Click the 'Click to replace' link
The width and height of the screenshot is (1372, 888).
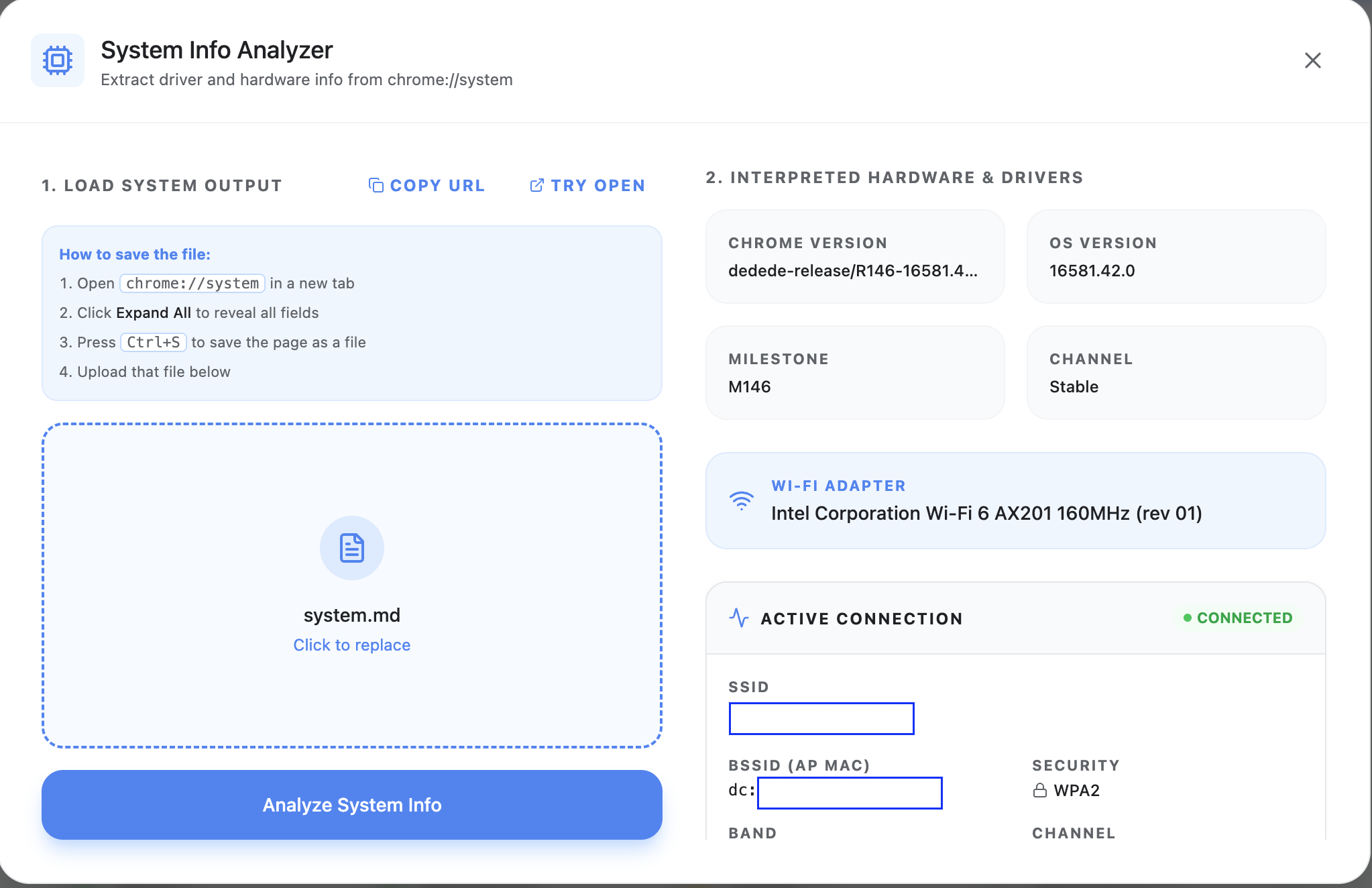point(352,645)
